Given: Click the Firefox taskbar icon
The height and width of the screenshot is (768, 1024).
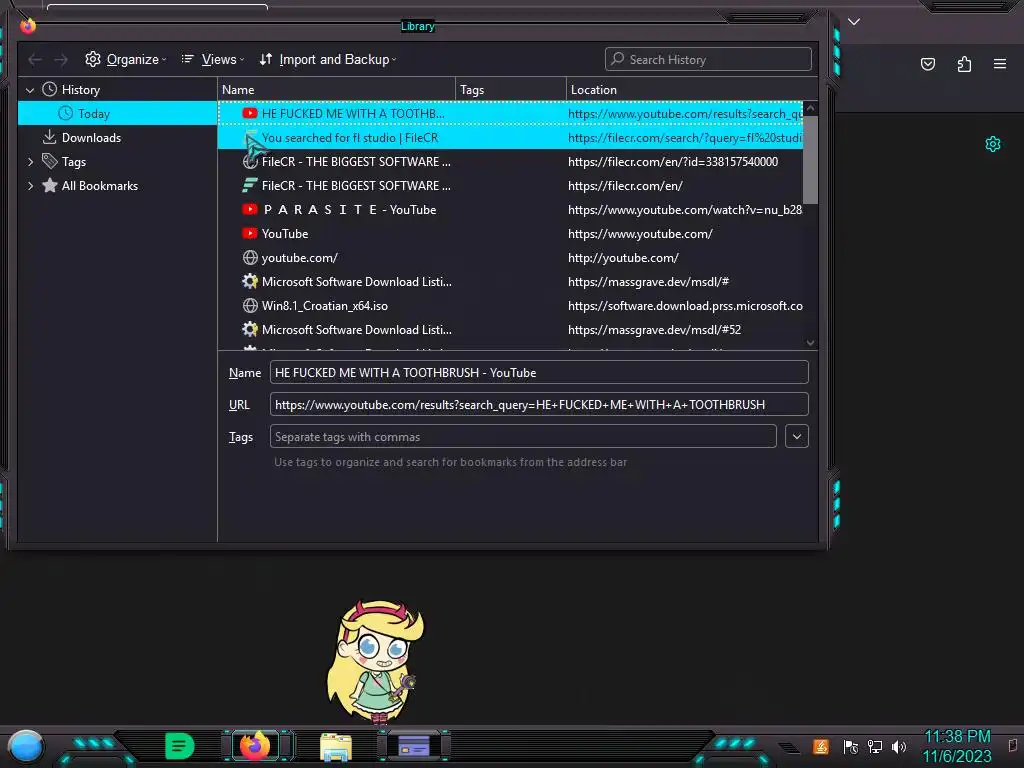Looking at the screenshot, I should click(x=255, y=746).
